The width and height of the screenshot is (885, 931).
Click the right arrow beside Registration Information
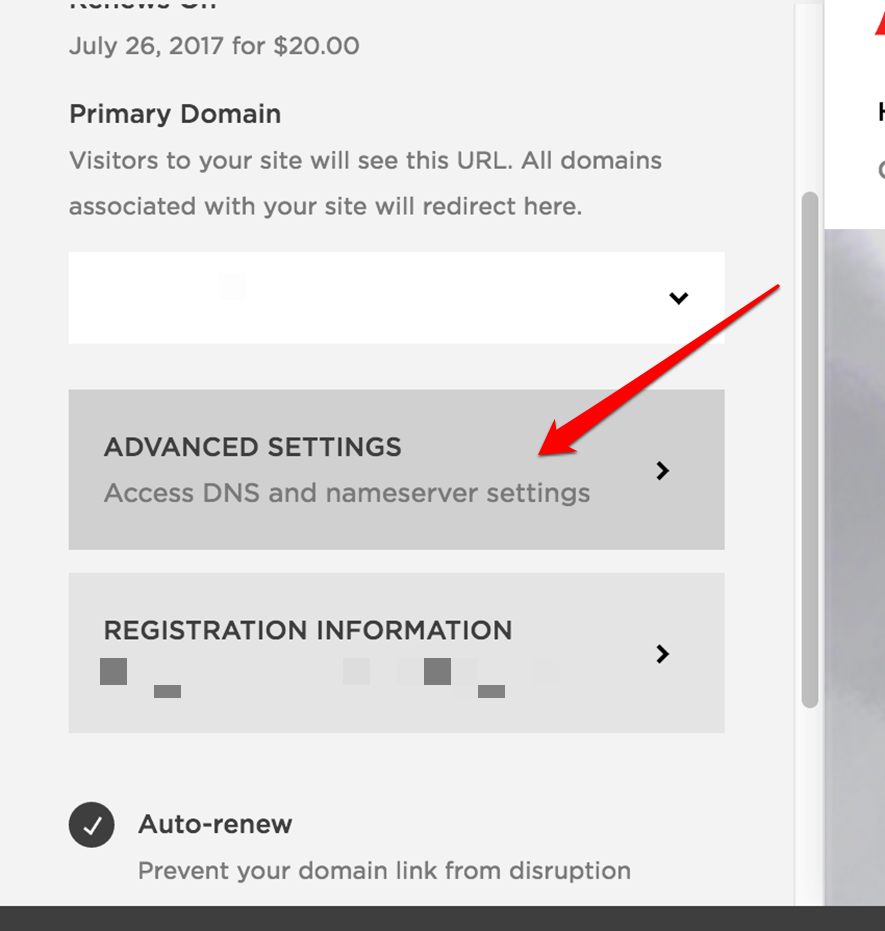662,654
